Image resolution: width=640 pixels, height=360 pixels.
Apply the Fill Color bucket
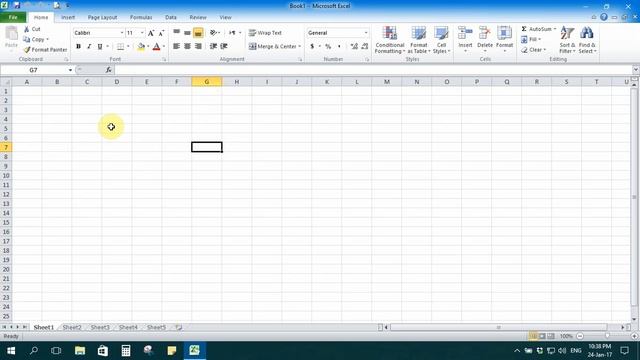141,47
